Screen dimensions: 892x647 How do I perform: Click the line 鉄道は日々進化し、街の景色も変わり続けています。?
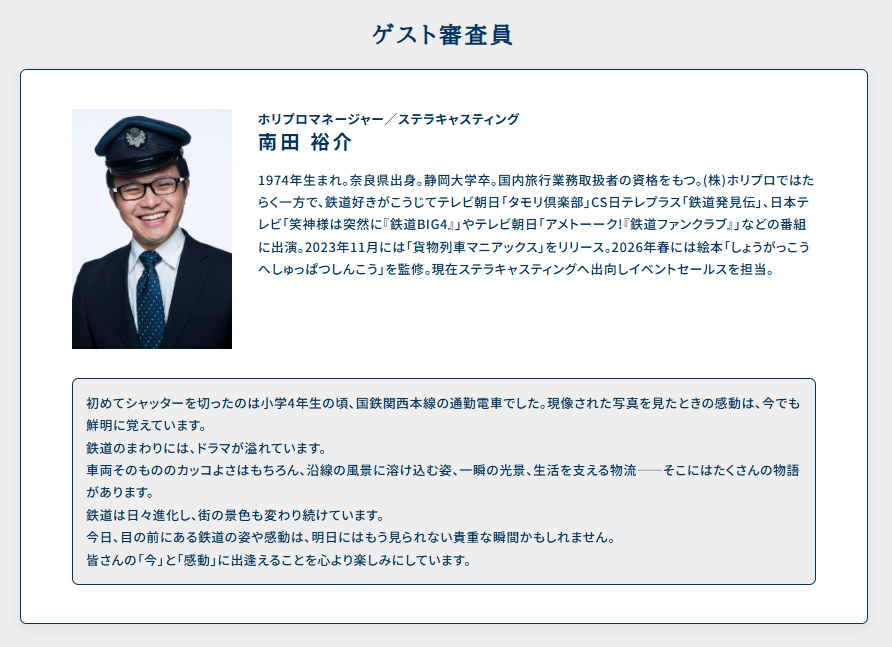pos(236,516)
